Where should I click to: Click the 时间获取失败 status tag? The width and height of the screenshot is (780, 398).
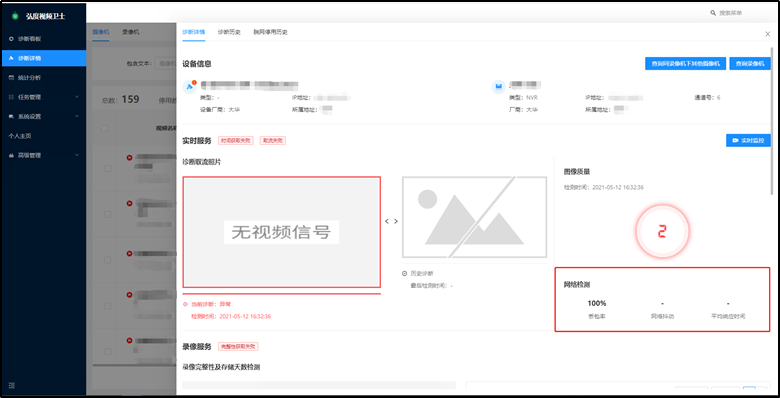236,141
